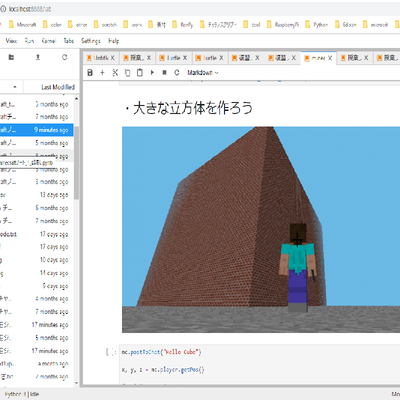Viewport: 400px width, 400px height.
Task: Select the file modified 14 days ago
Action: (37, 273)
